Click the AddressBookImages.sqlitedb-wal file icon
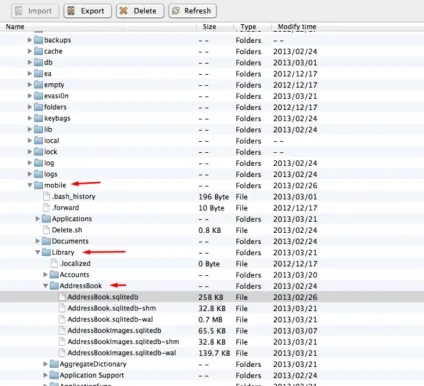 pyautogui.click(x=62, y=353)
